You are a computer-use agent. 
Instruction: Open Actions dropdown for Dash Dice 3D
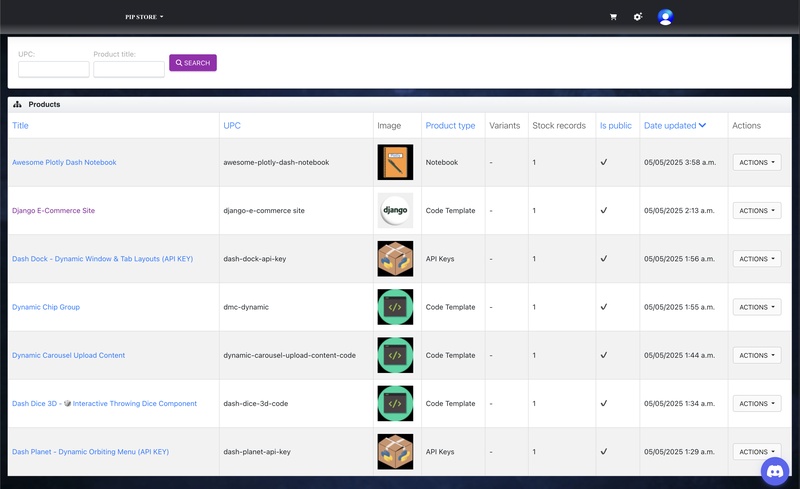click(757, 403)
